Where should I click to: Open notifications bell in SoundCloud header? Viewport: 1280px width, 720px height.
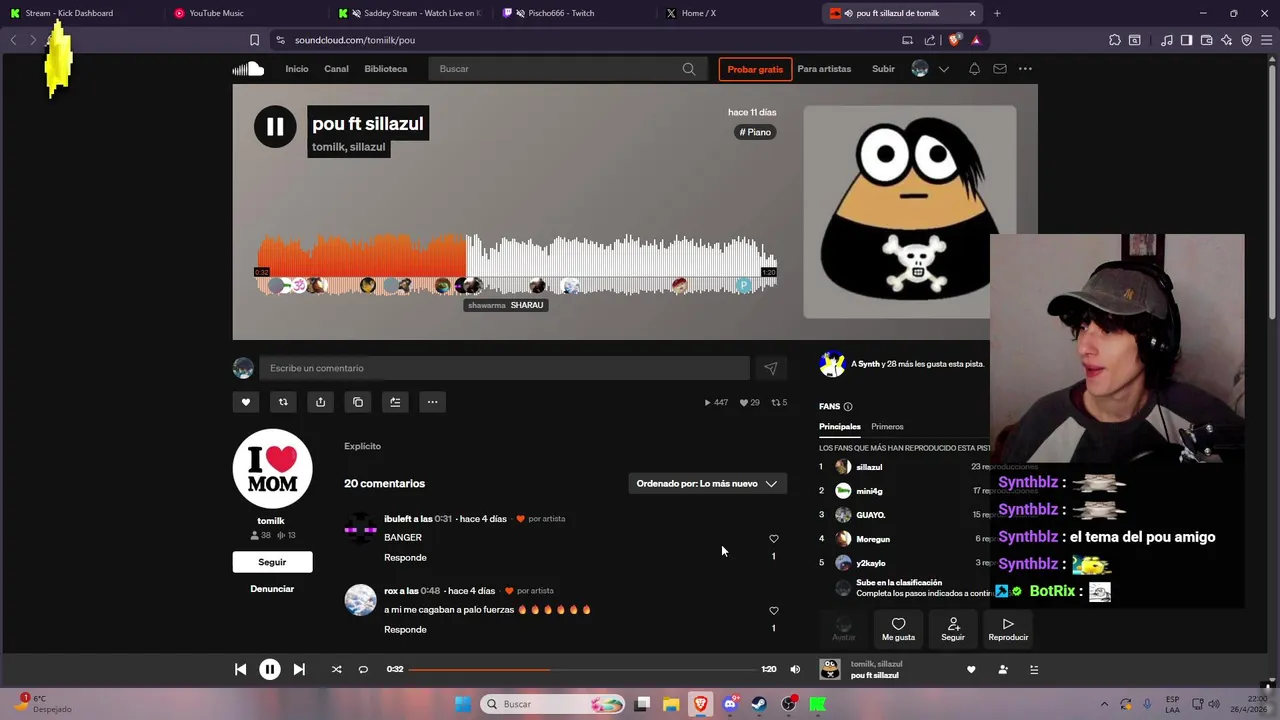click(x=974, y=69)
